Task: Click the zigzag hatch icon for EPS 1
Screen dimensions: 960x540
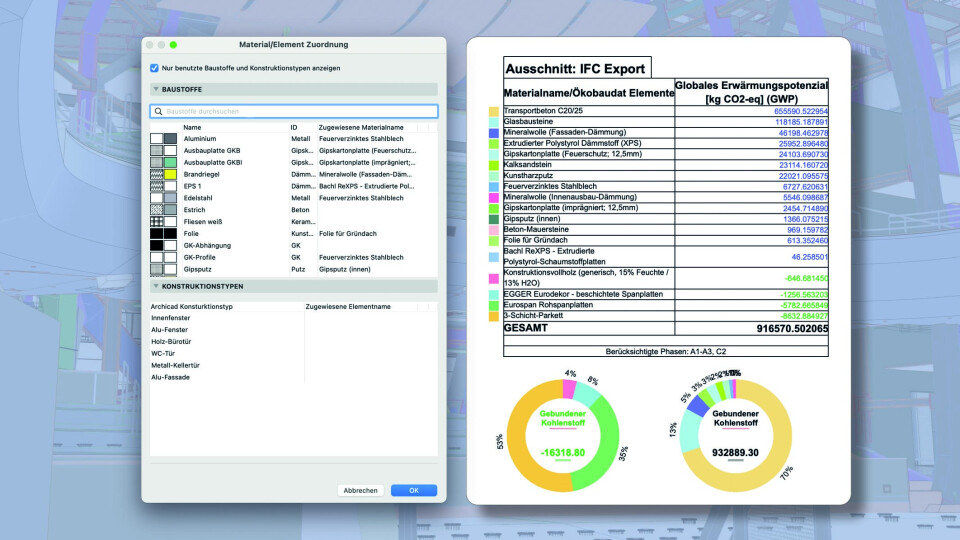Action: (x=157, y=186)
